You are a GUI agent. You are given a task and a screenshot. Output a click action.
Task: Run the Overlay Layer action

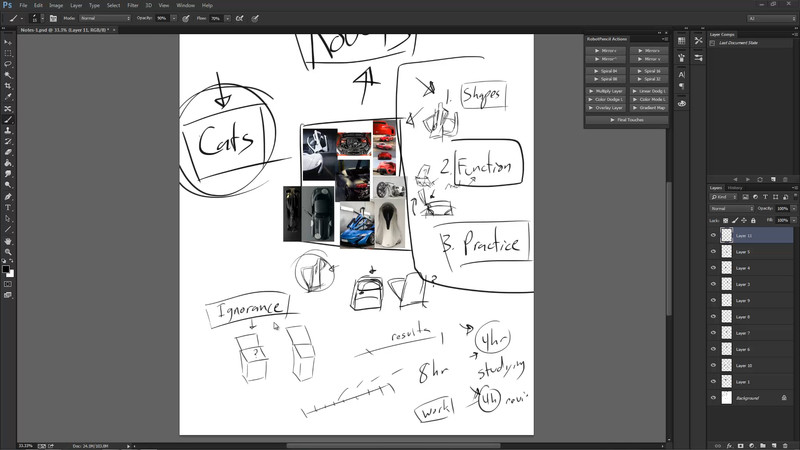(x=606, y=108)
